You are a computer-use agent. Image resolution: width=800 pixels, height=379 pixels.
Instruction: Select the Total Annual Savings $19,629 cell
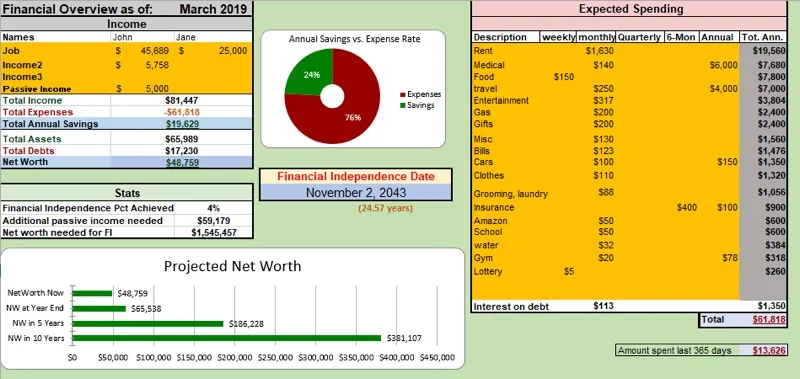[182, 123]
